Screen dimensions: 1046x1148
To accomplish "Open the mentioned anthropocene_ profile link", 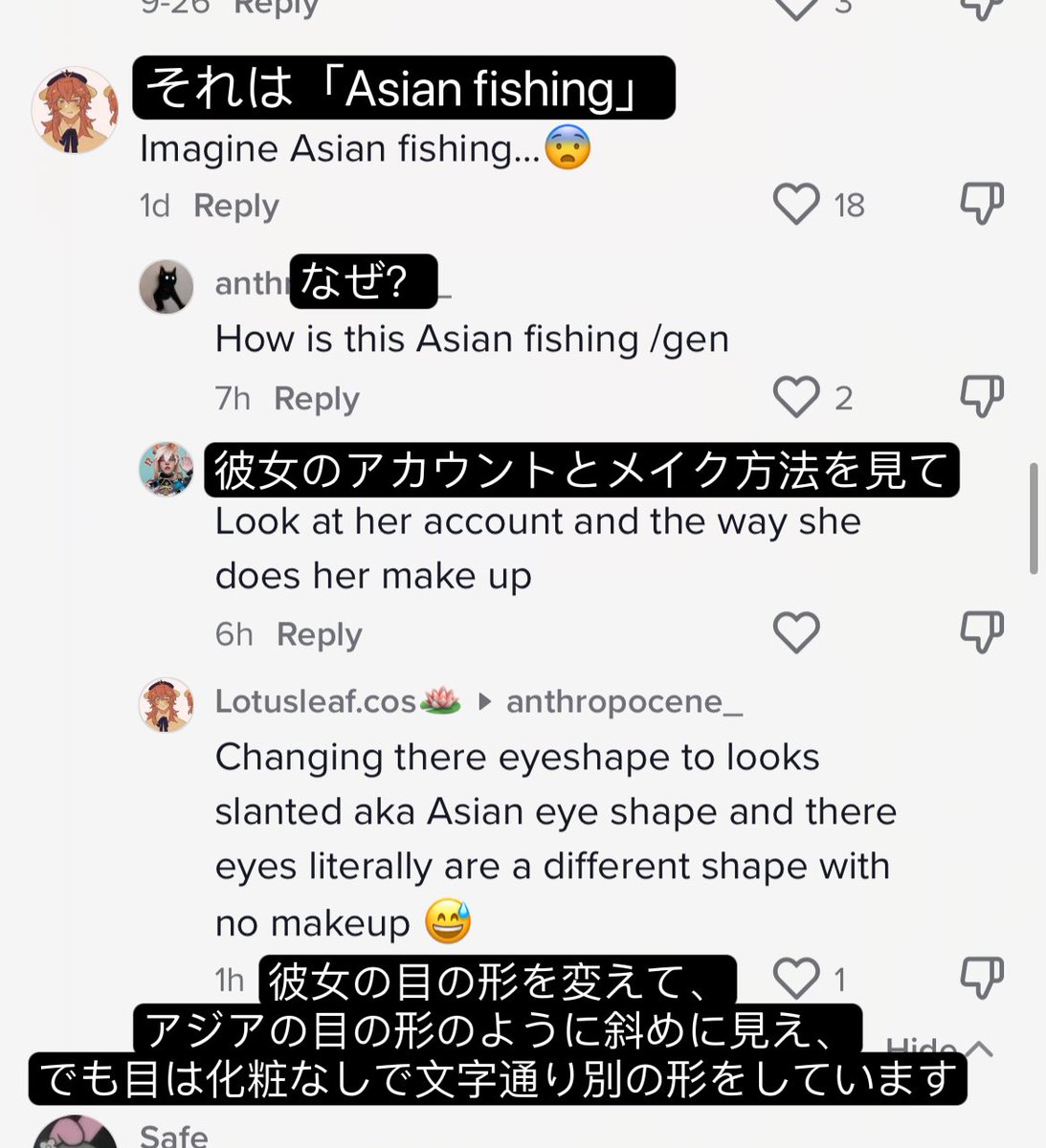I will click(x=624, y=701).
